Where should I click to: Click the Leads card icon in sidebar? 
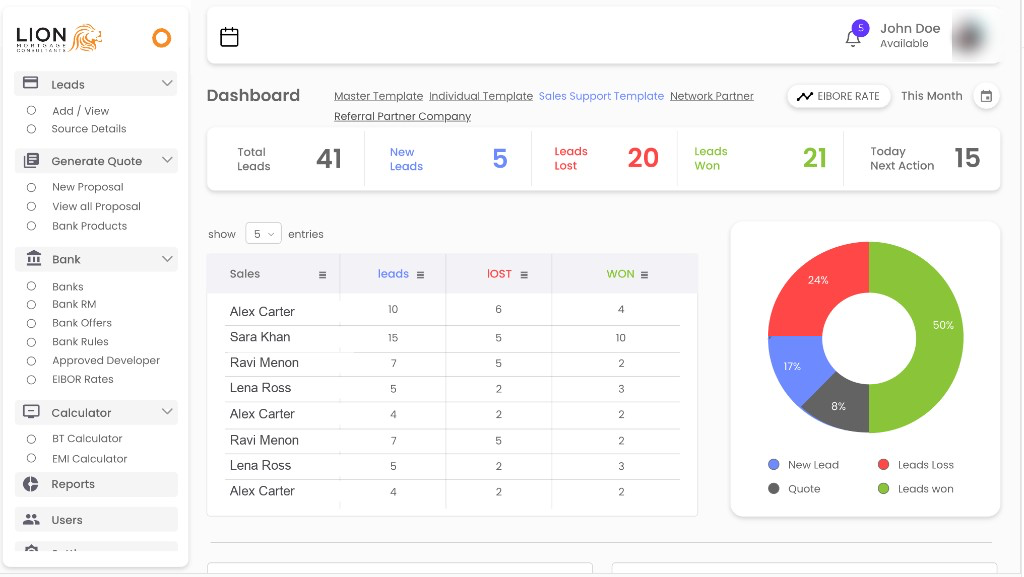(31, 83)
